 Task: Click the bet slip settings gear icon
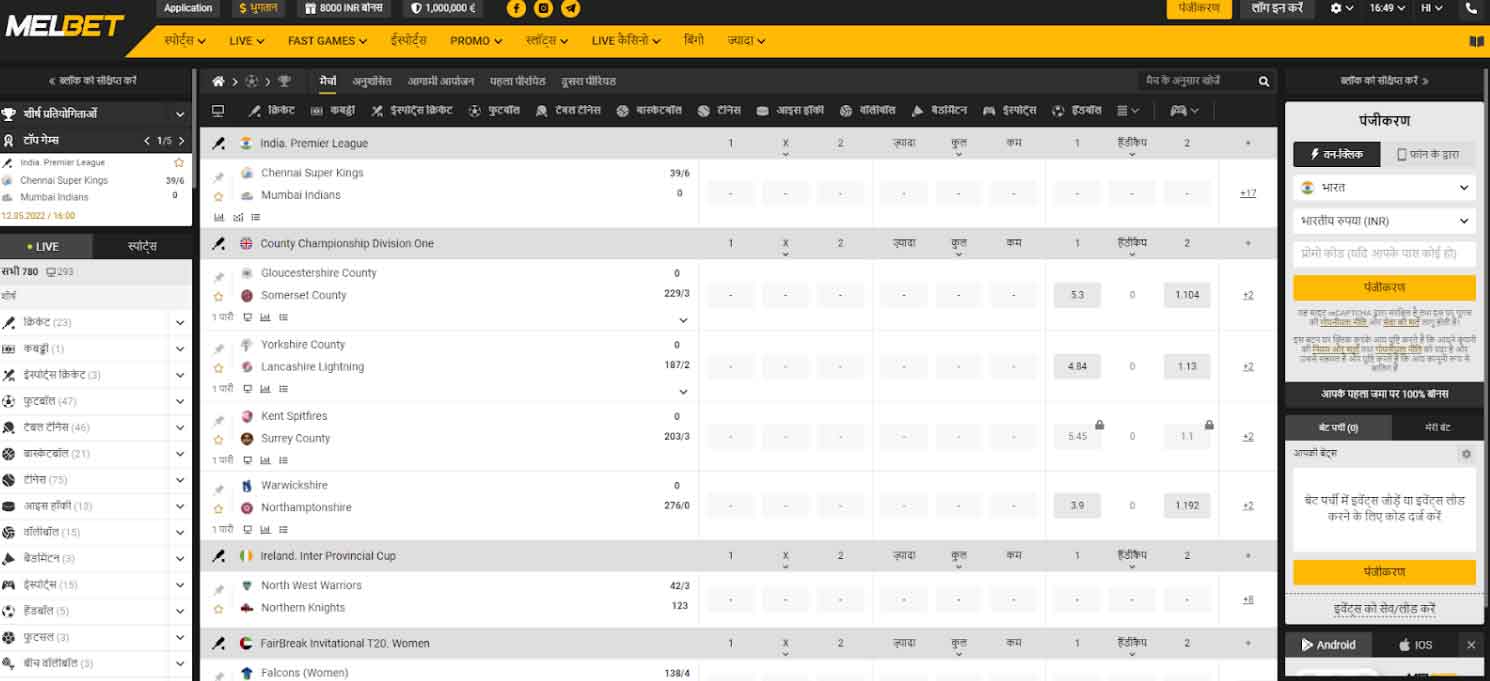click(1466, 454)
